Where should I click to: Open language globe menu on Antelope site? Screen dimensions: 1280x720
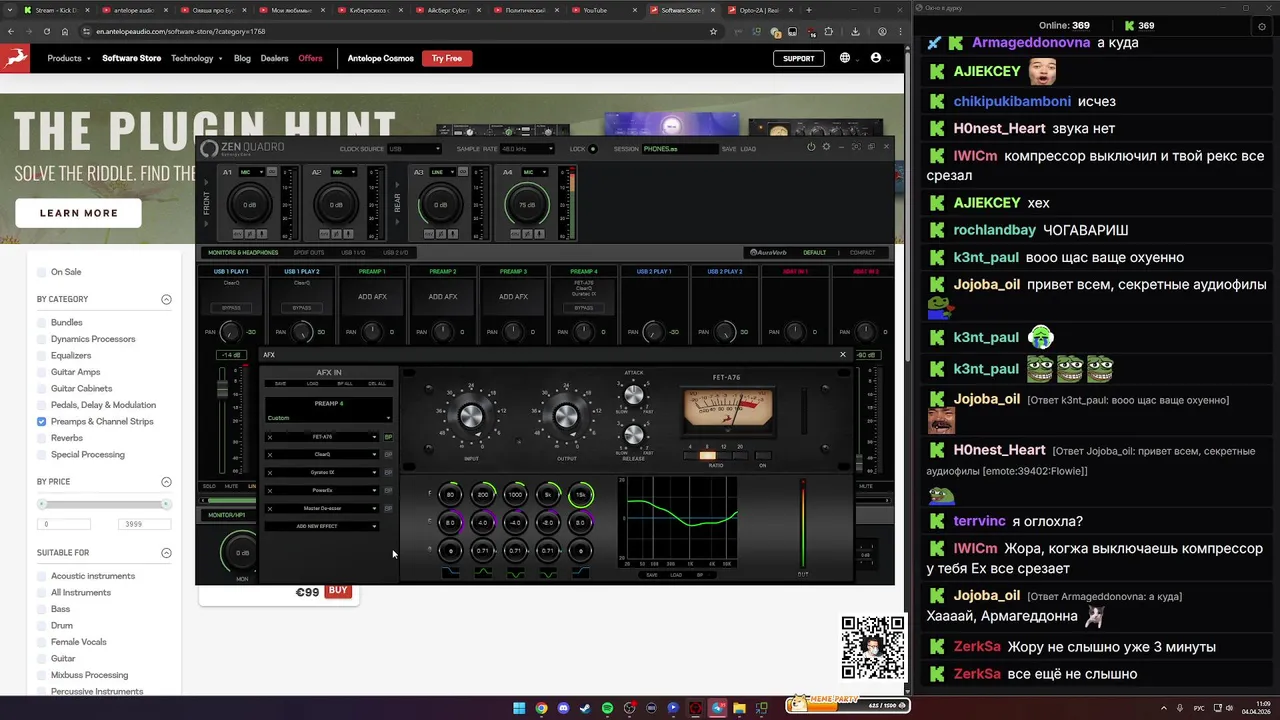845,58
